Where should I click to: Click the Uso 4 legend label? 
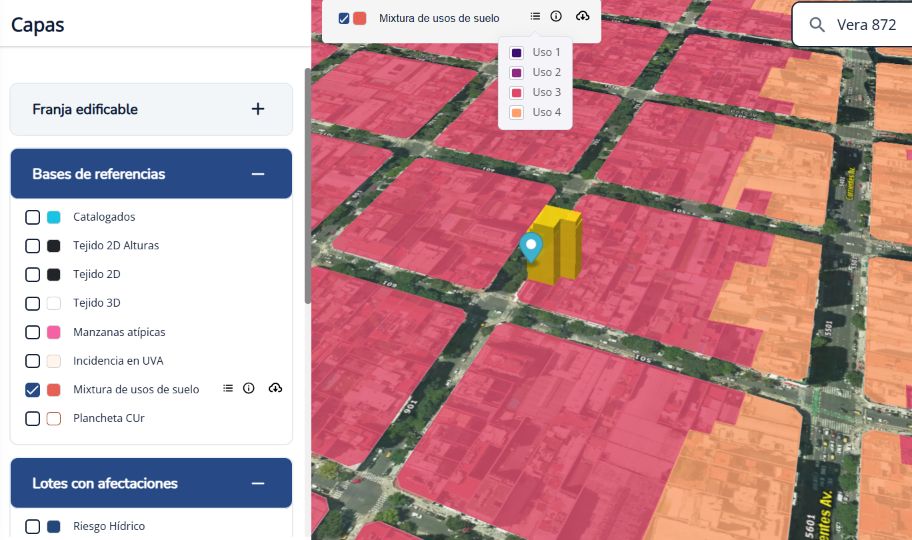click(547, 112)
